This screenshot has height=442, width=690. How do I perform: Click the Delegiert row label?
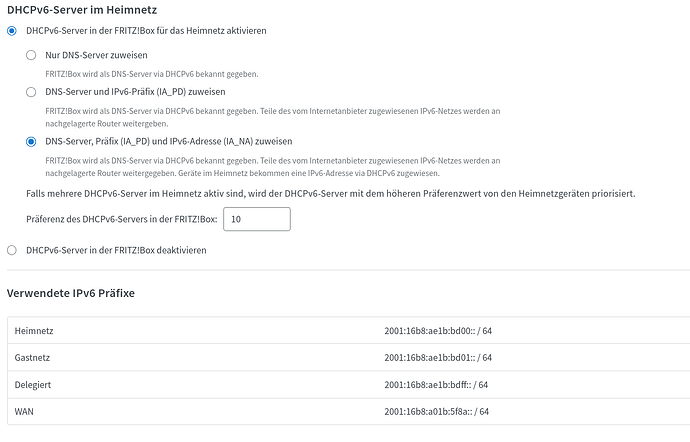click(37, 384)
